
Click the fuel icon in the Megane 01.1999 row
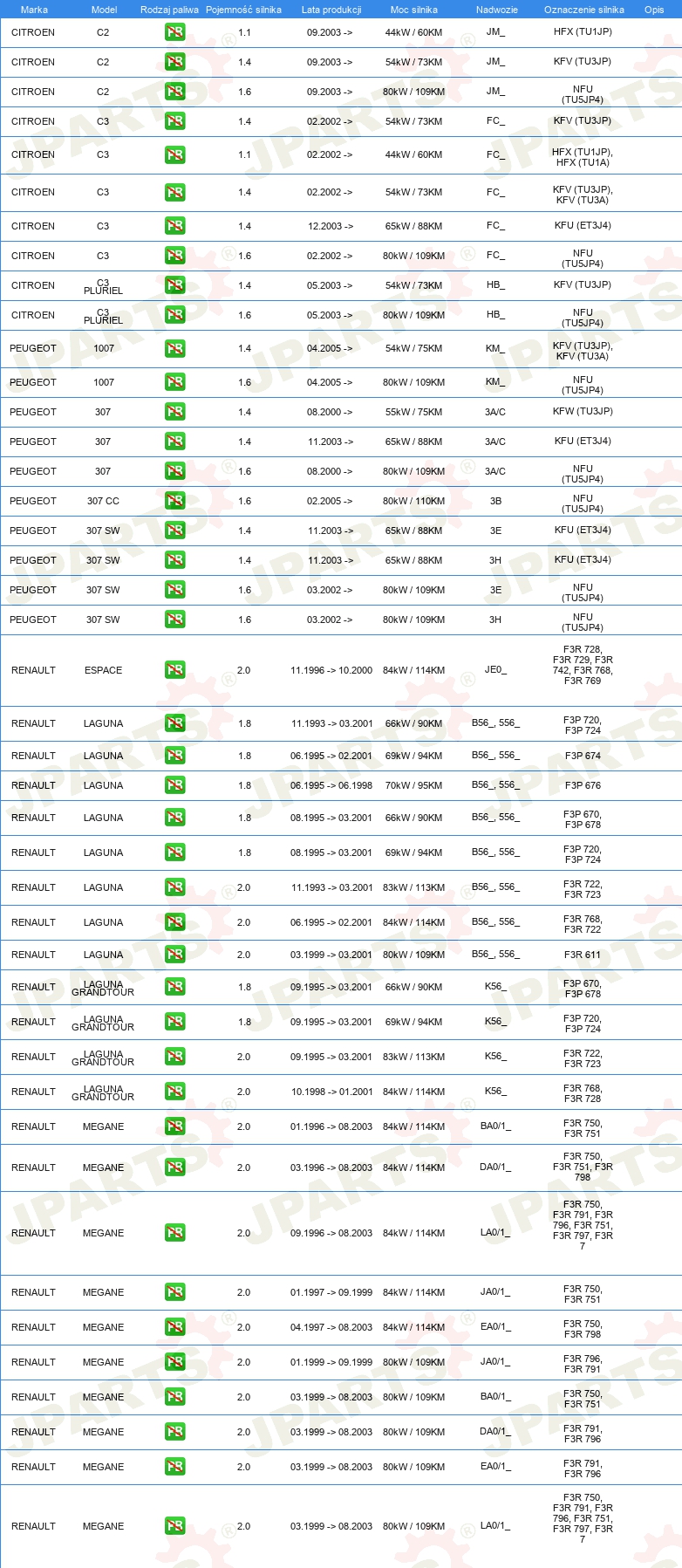174,1362
